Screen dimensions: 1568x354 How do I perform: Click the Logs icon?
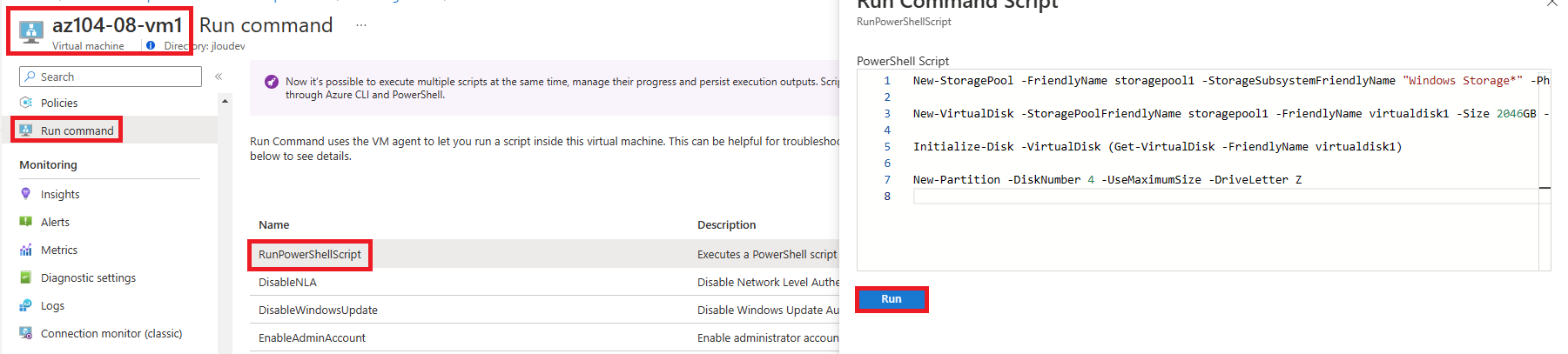pyautogui.click(x=26, y=305)
